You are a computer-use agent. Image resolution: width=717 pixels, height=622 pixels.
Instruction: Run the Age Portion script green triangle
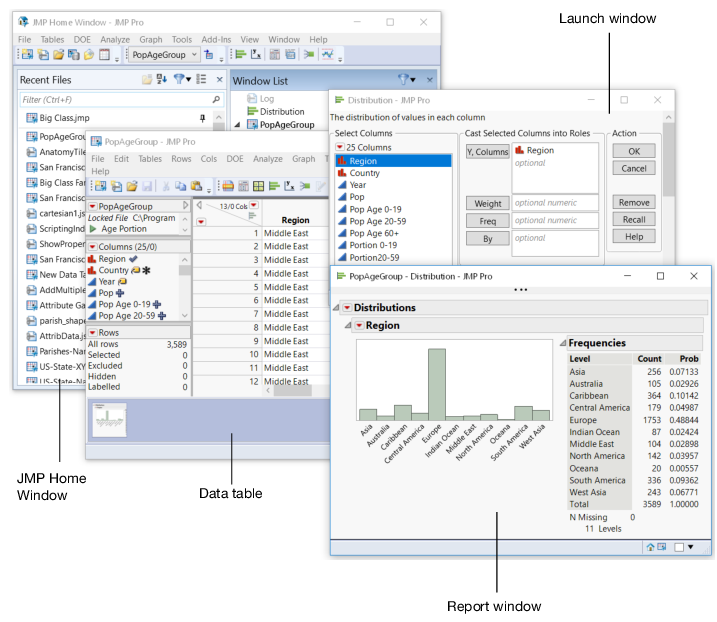(x=93, y=228)
